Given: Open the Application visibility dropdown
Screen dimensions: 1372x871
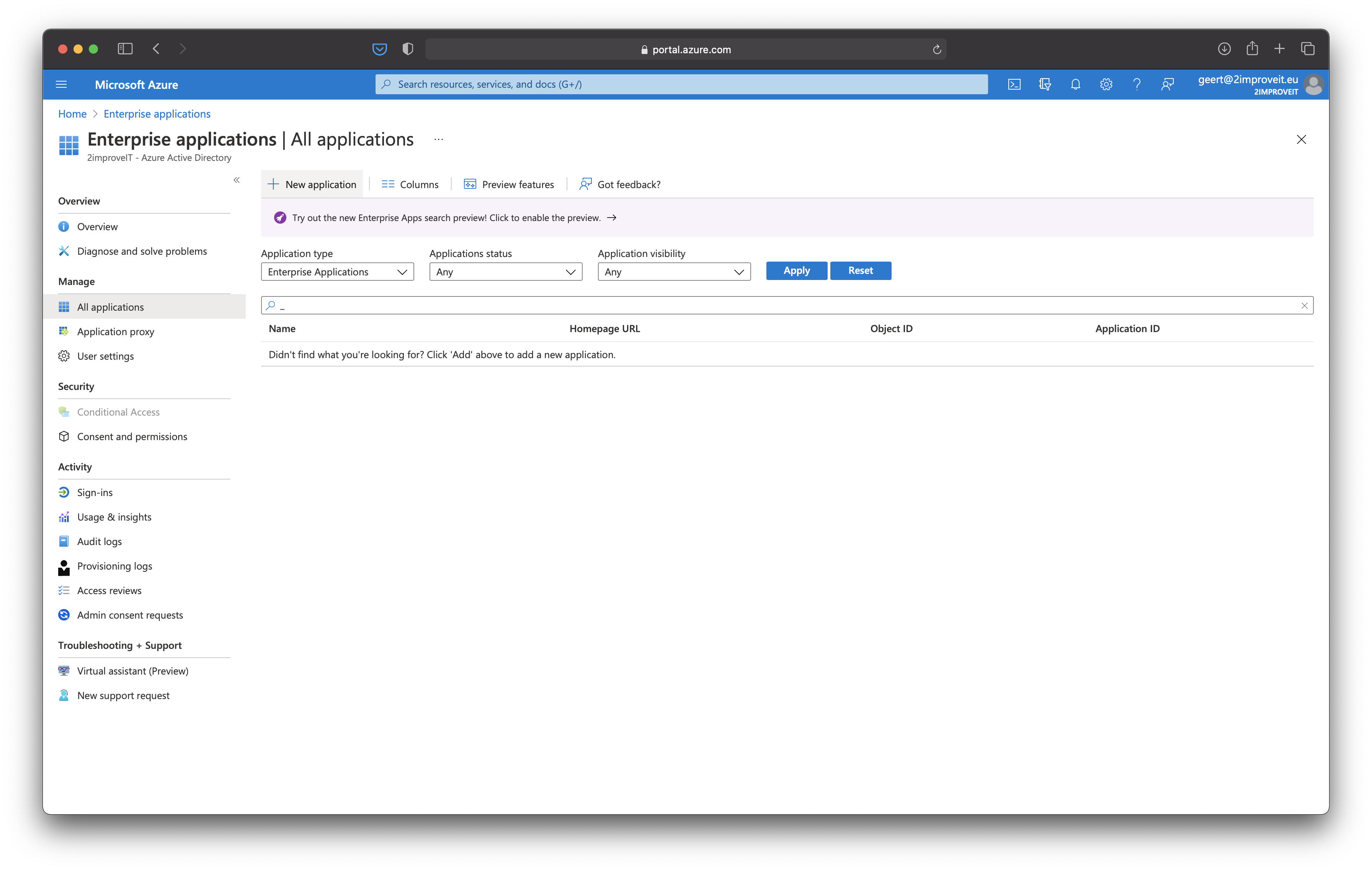Looking at the screenshot, I should pyautogui.click(x=674, y=272).
